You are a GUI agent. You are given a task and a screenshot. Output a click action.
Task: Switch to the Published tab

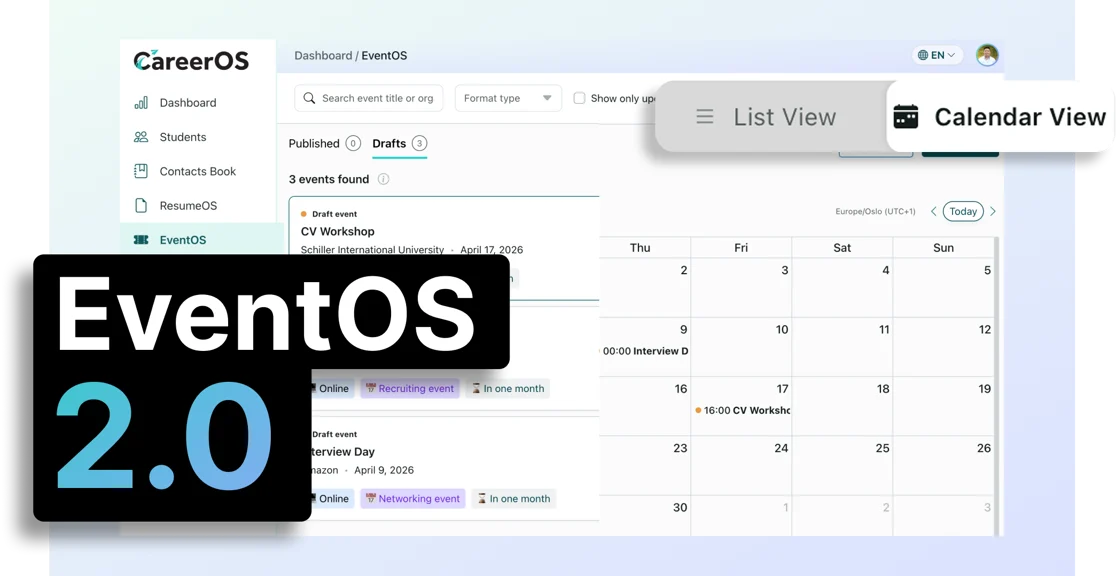(x=324, y=144)
